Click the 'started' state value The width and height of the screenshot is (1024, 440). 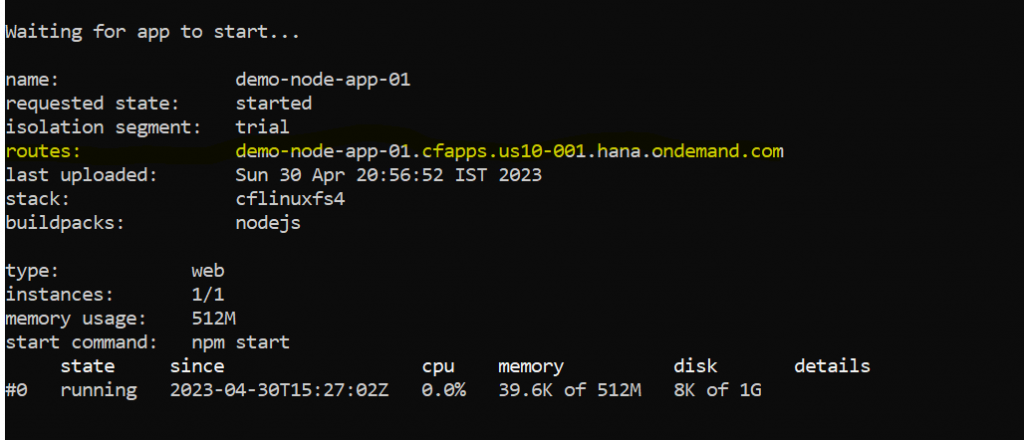click(x=274, y=104)
